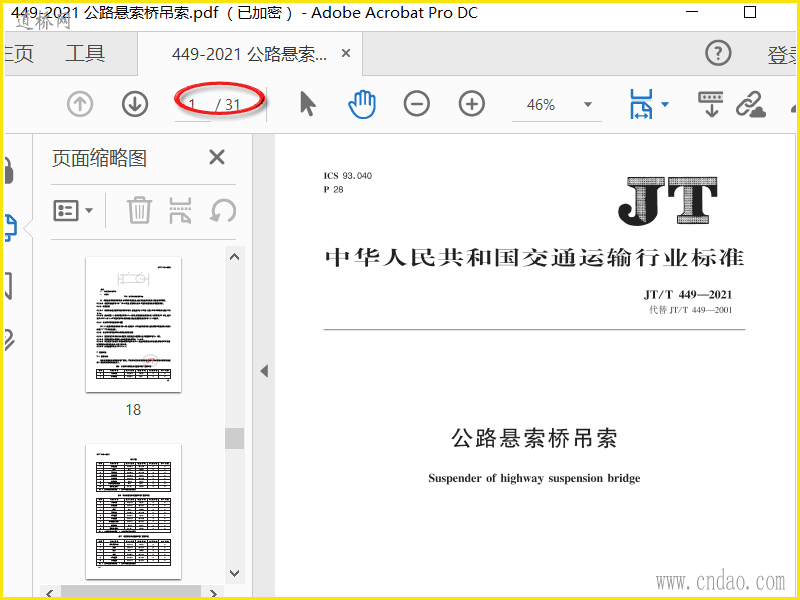This screenshot has height=600, width=800.
Task: Open the bookmarks sidebar icon
Action: (x=8, y=286)
